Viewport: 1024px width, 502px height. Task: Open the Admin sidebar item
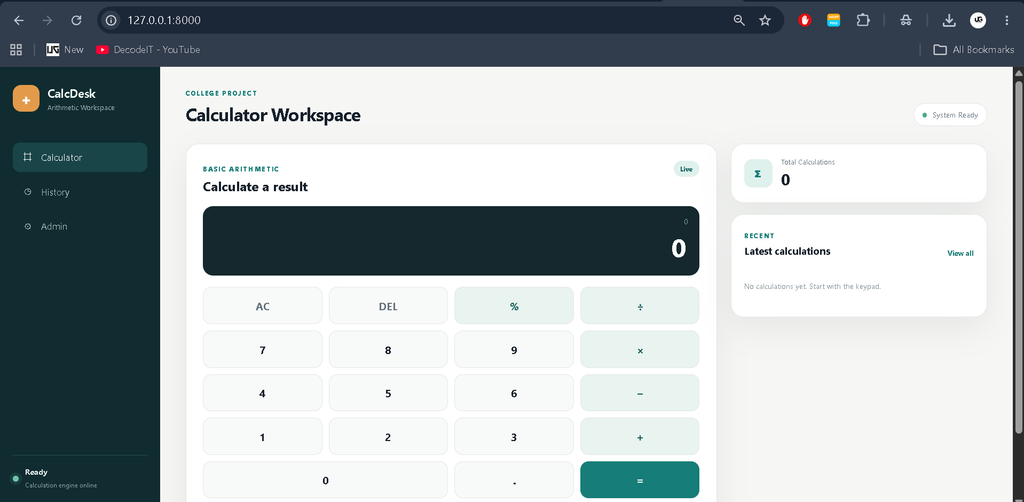(x=80, y=227)
